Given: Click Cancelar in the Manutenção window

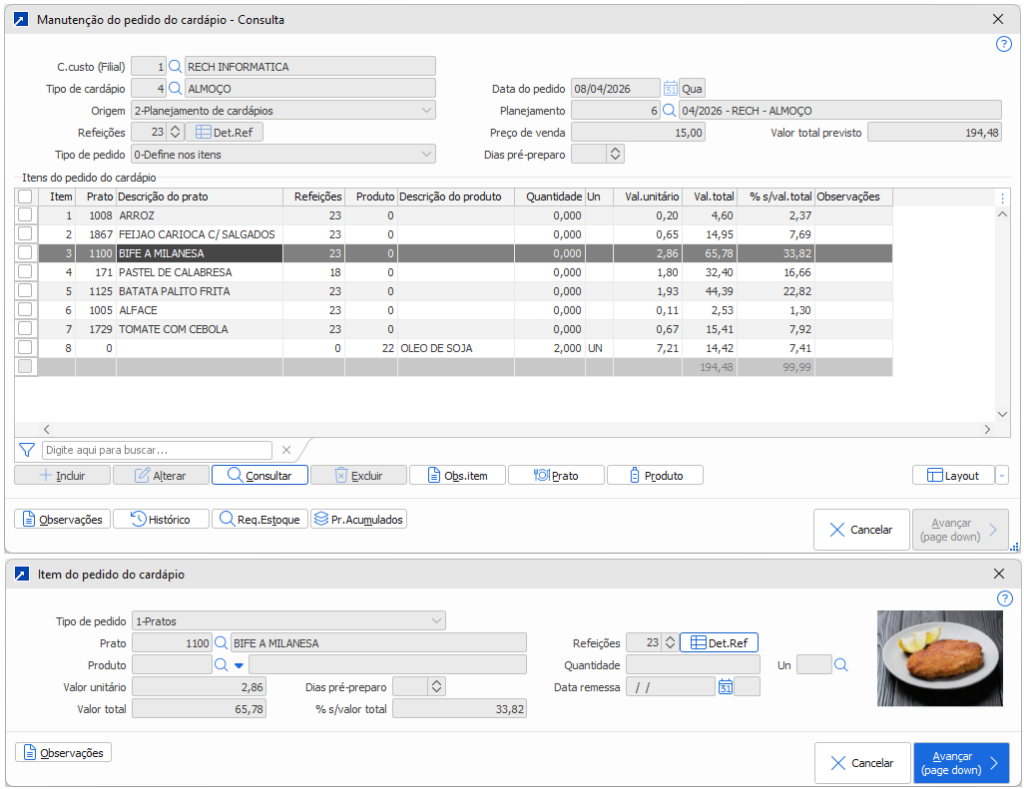Looking at the screenshot, I should point(861,530).
